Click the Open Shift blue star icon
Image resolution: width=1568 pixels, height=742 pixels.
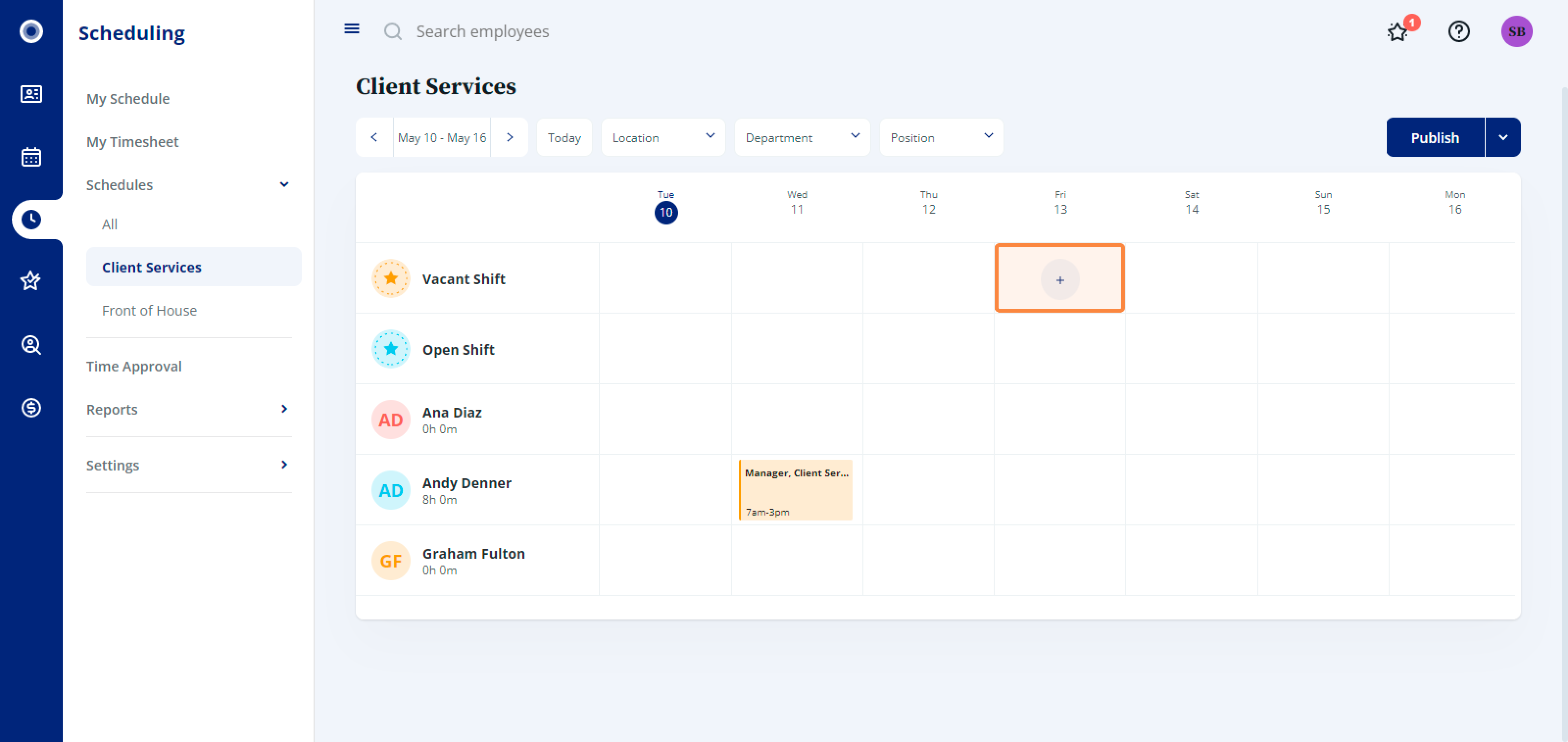pyautogui.click(x=391, y=349)
